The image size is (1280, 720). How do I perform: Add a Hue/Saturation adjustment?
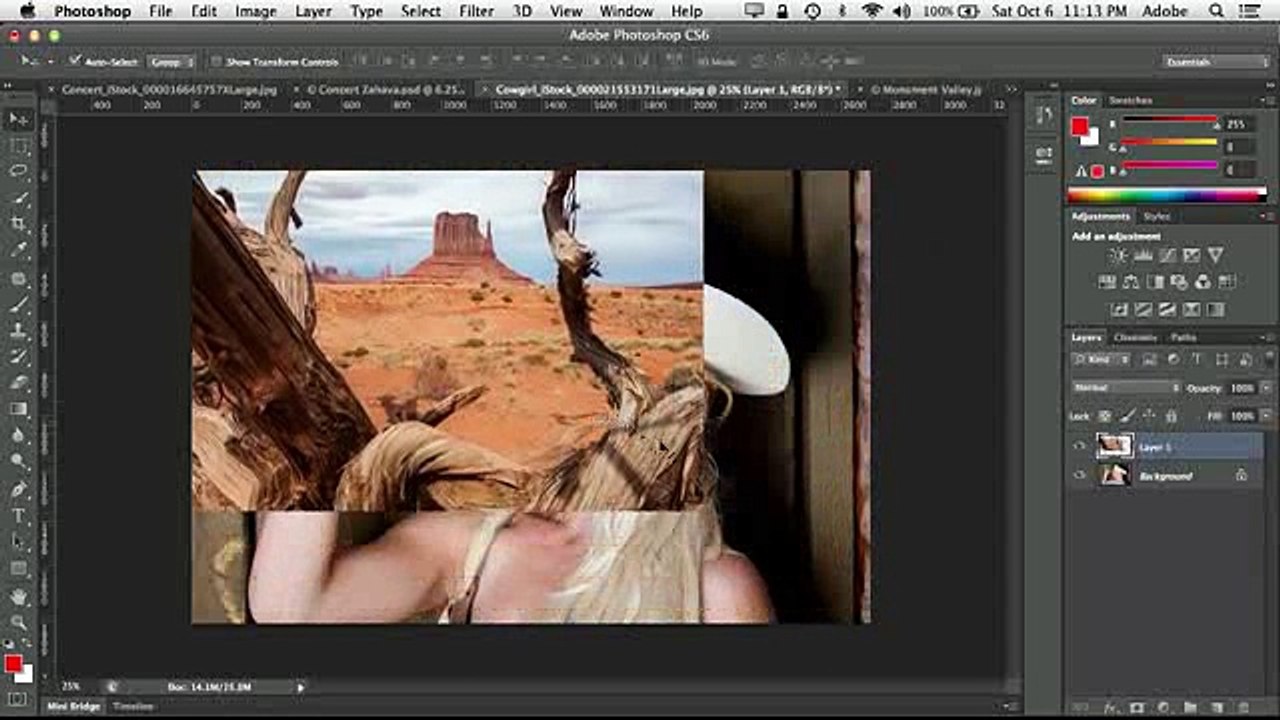[x=1106, y=283]
